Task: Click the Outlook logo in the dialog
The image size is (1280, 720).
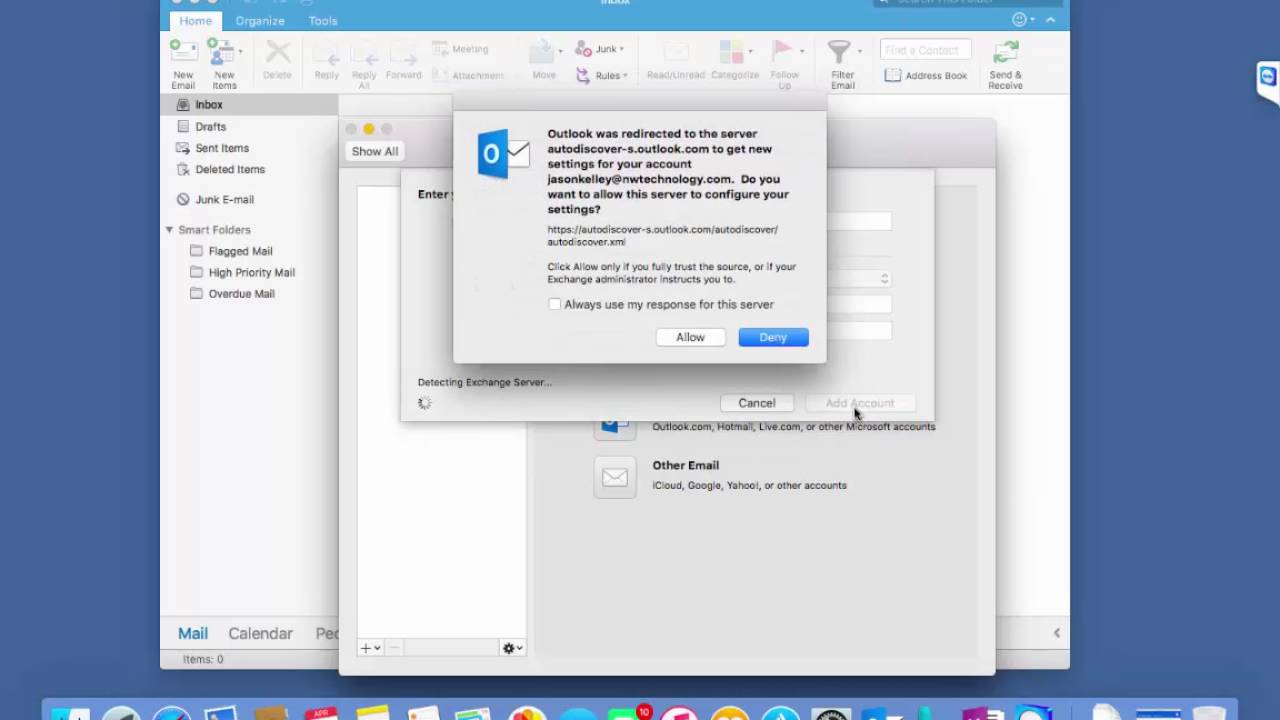Action: click(x=503, y=154)
